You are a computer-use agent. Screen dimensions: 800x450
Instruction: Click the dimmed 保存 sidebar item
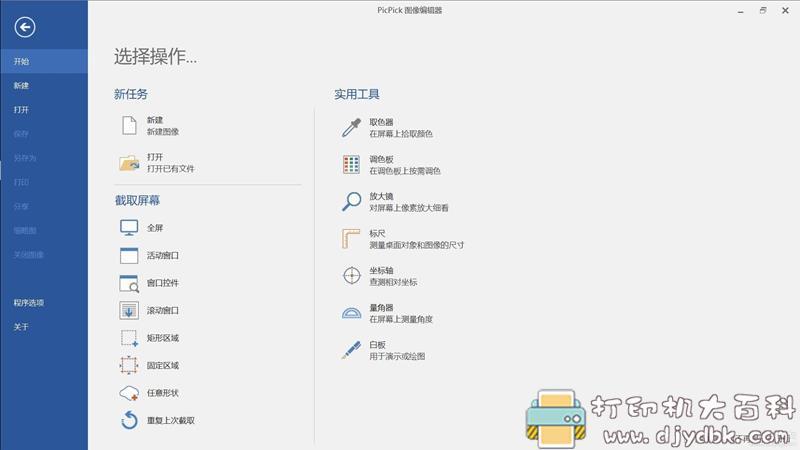[44, 134]
